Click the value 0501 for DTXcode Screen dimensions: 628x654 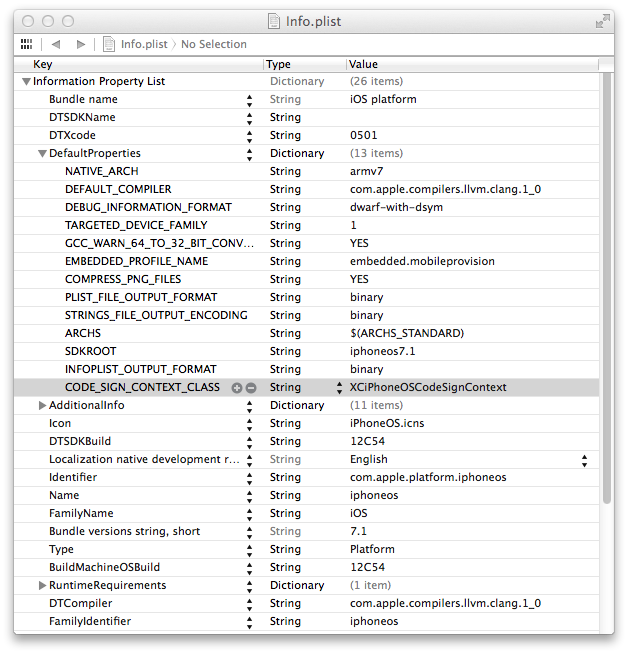[364, 135]
